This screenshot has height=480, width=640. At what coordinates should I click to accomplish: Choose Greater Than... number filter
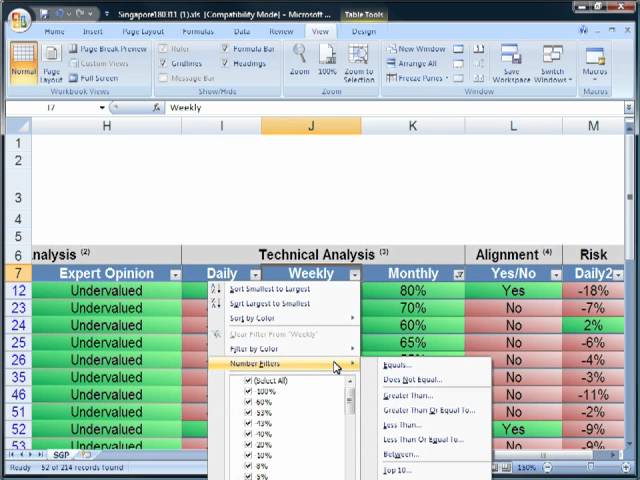click(x=408, y=396)
